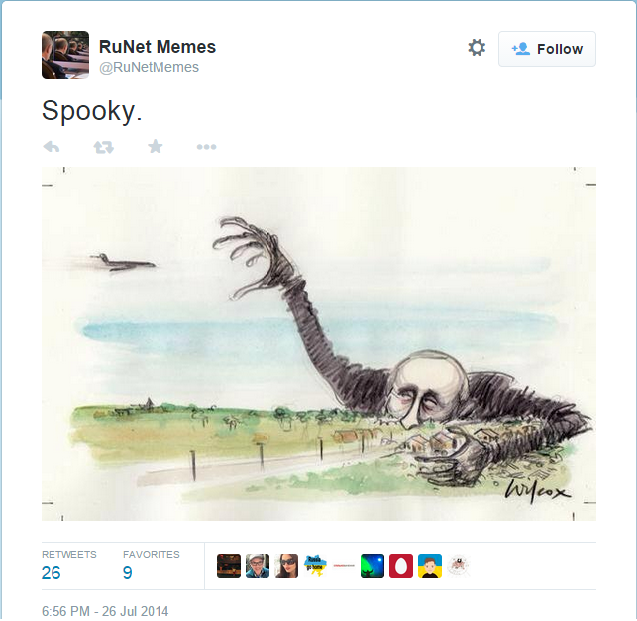This screenshot has height=621, width=637.
Task: Click the cartoon face on blue-yellow avatar
Action: [x=430, y=566]
